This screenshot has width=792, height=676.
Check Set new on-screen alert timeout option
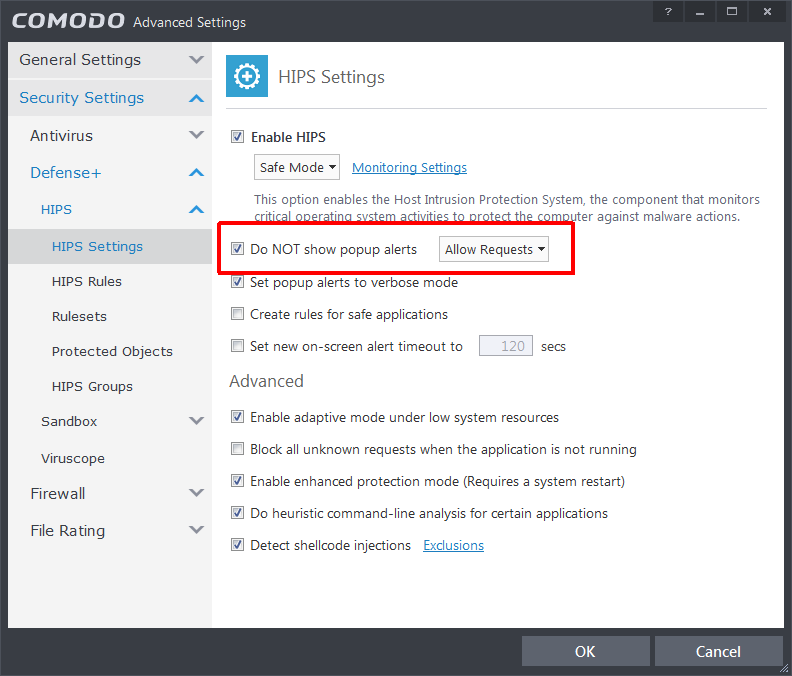[237, 346]
